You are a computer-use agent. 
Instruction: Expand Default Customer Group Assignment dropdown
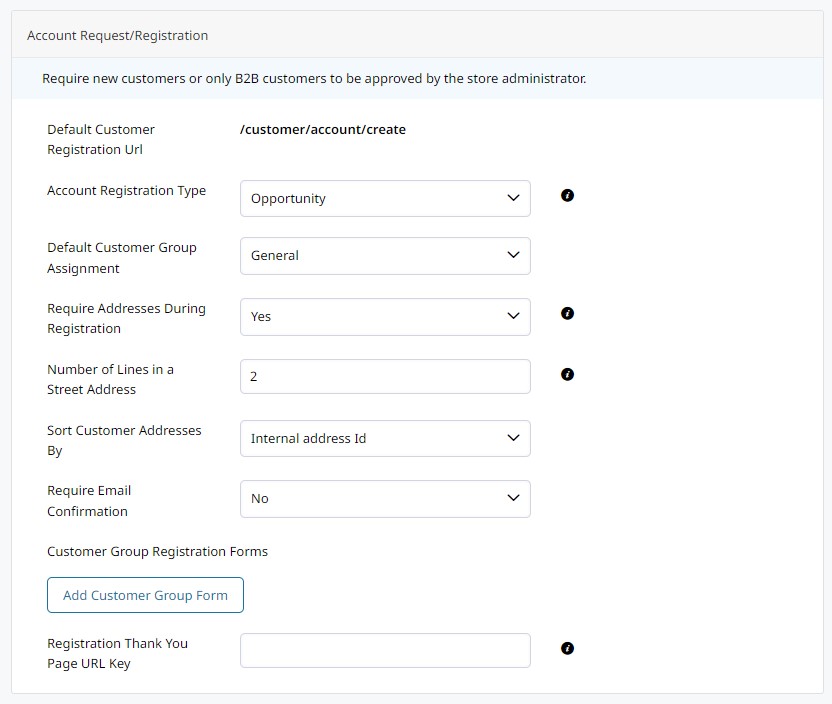click(385, 256)
